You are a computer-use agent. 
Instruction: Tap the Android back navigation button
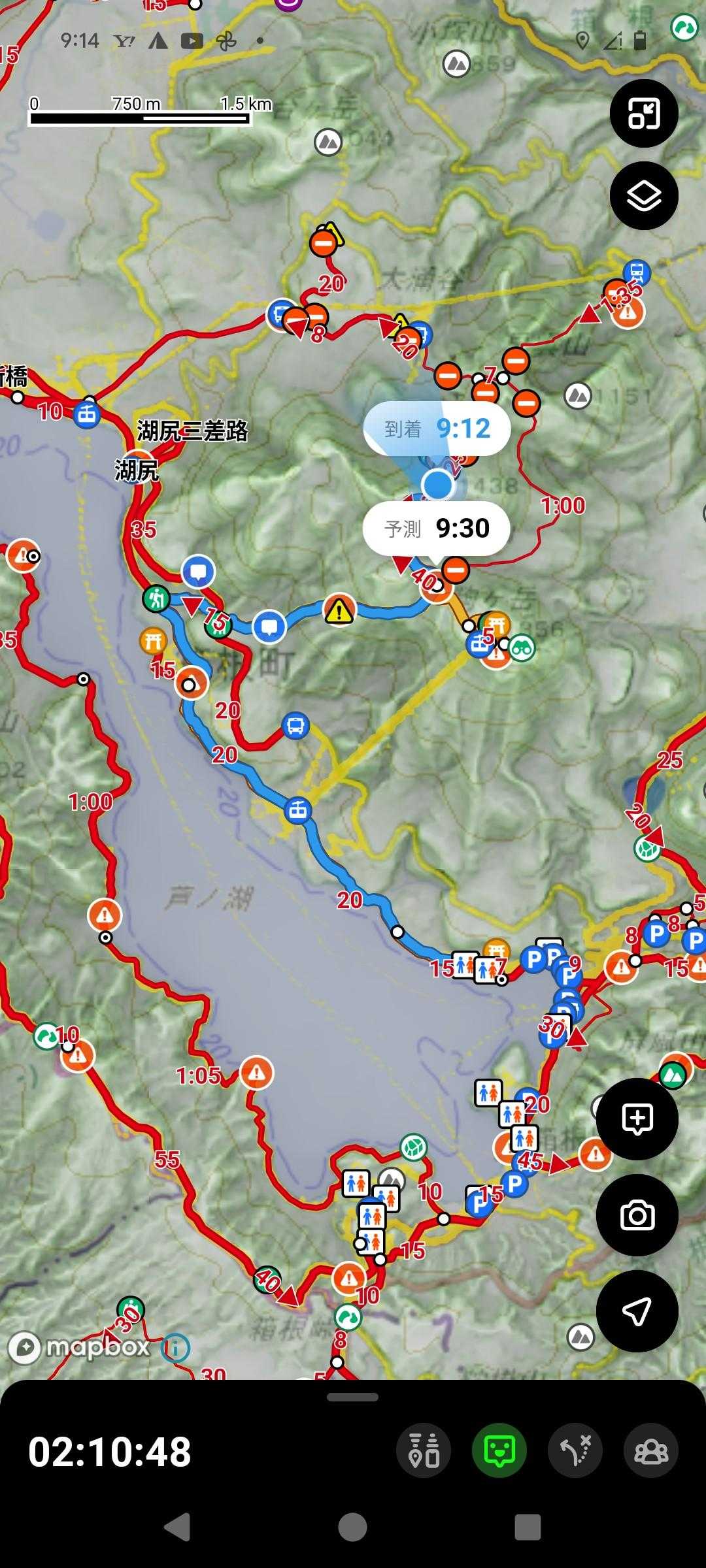pos(176,1527)
